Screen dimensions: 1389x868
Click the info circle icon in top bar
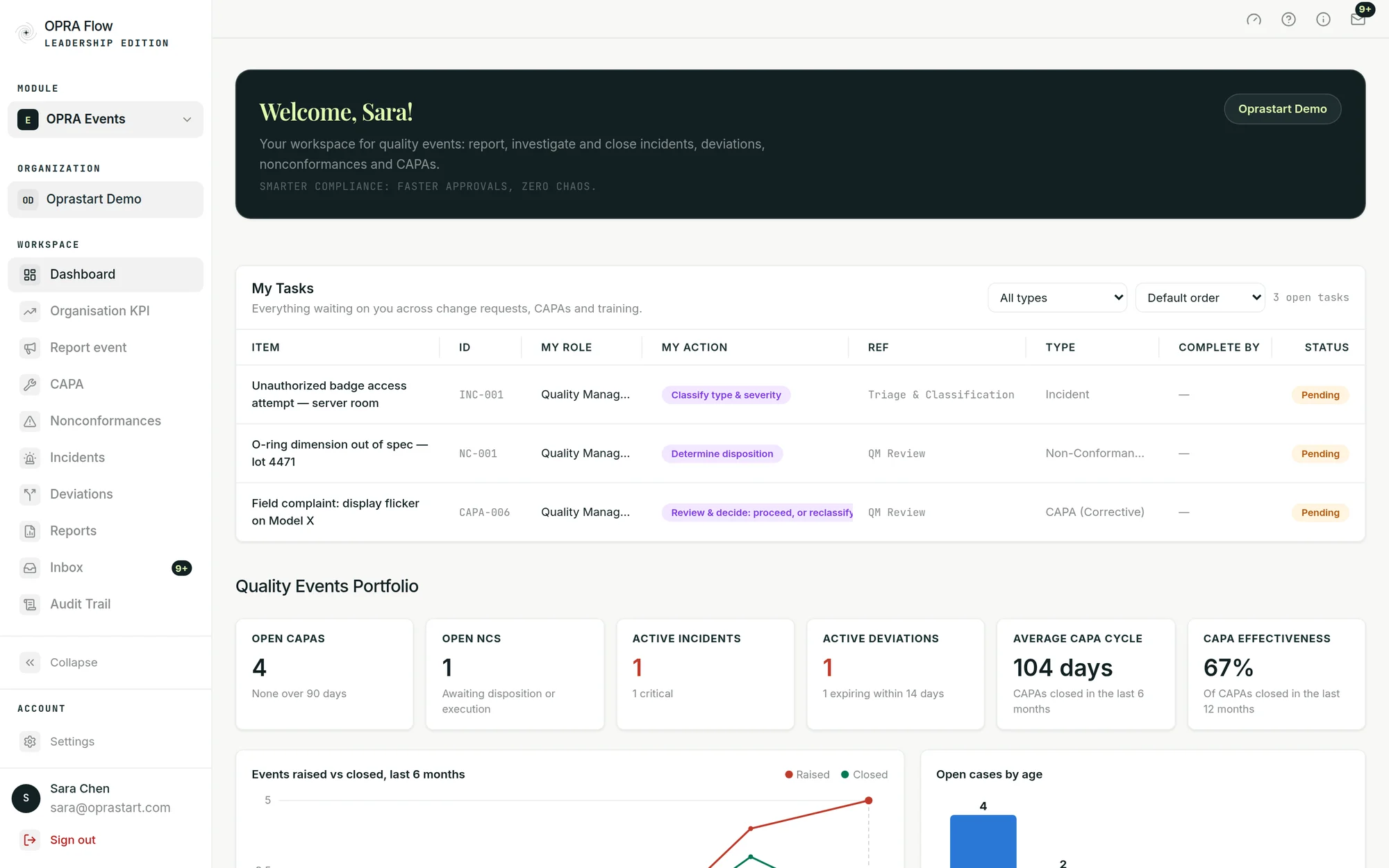coord(1323,19)
